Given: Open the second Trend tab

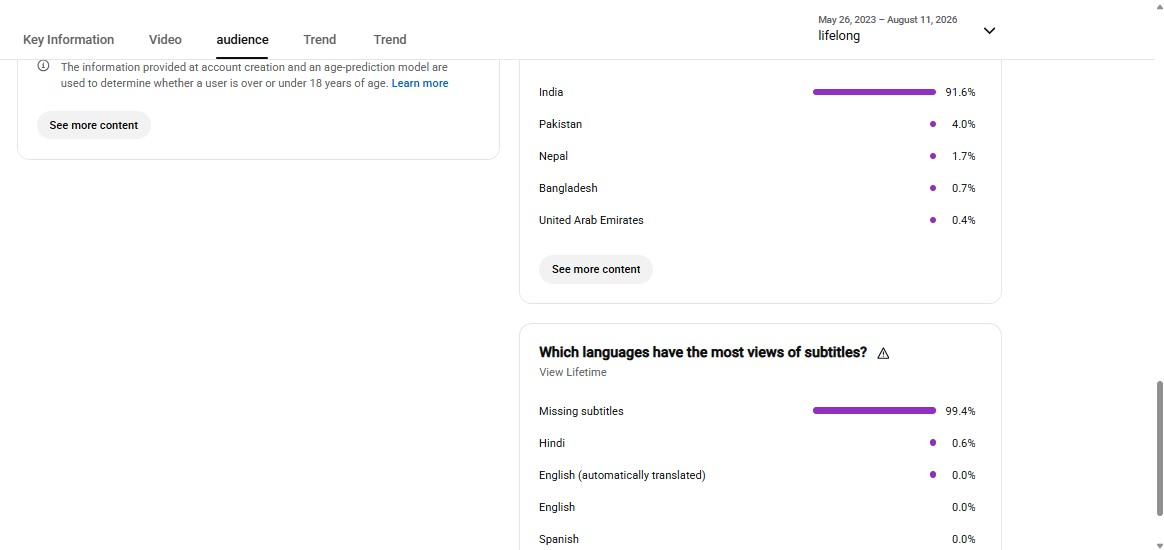Looking at the screenshot, I should click(390, 40).
